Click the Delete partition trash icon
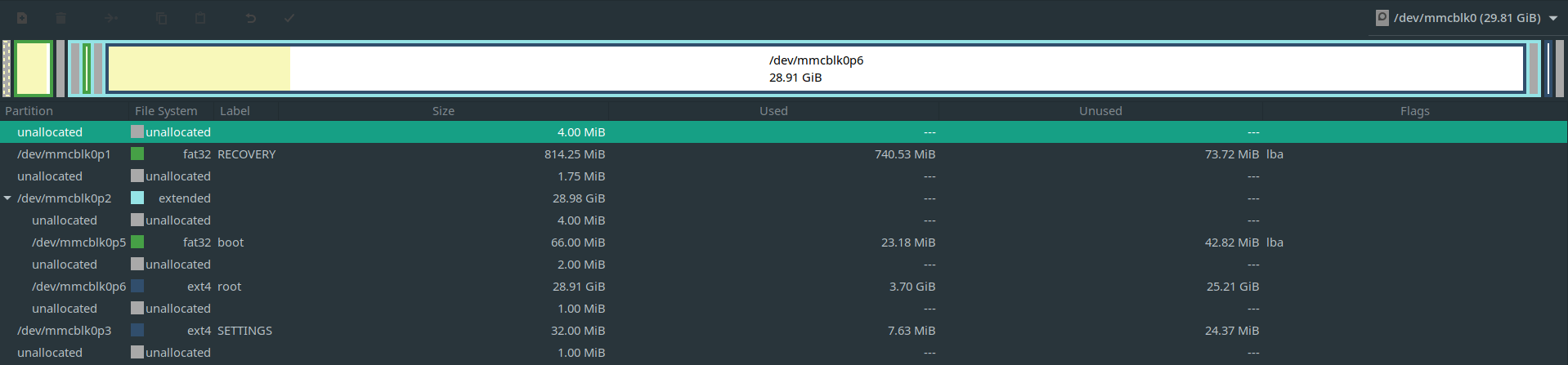The height and width of the screenshot is (365, 1568). click(x=60, y=18)
